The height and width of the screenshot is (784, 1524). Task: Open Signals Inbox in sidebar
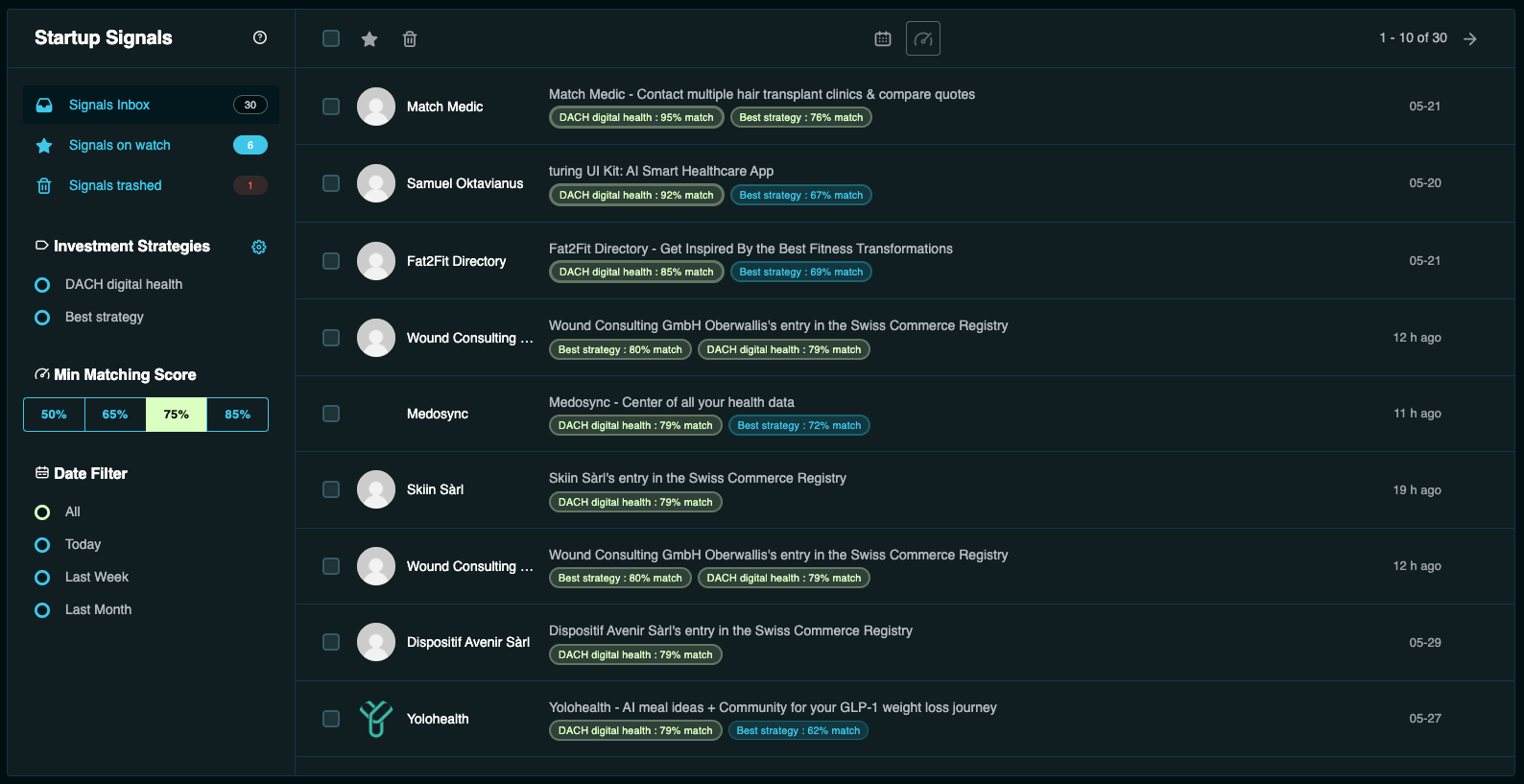tap(151, 105)
